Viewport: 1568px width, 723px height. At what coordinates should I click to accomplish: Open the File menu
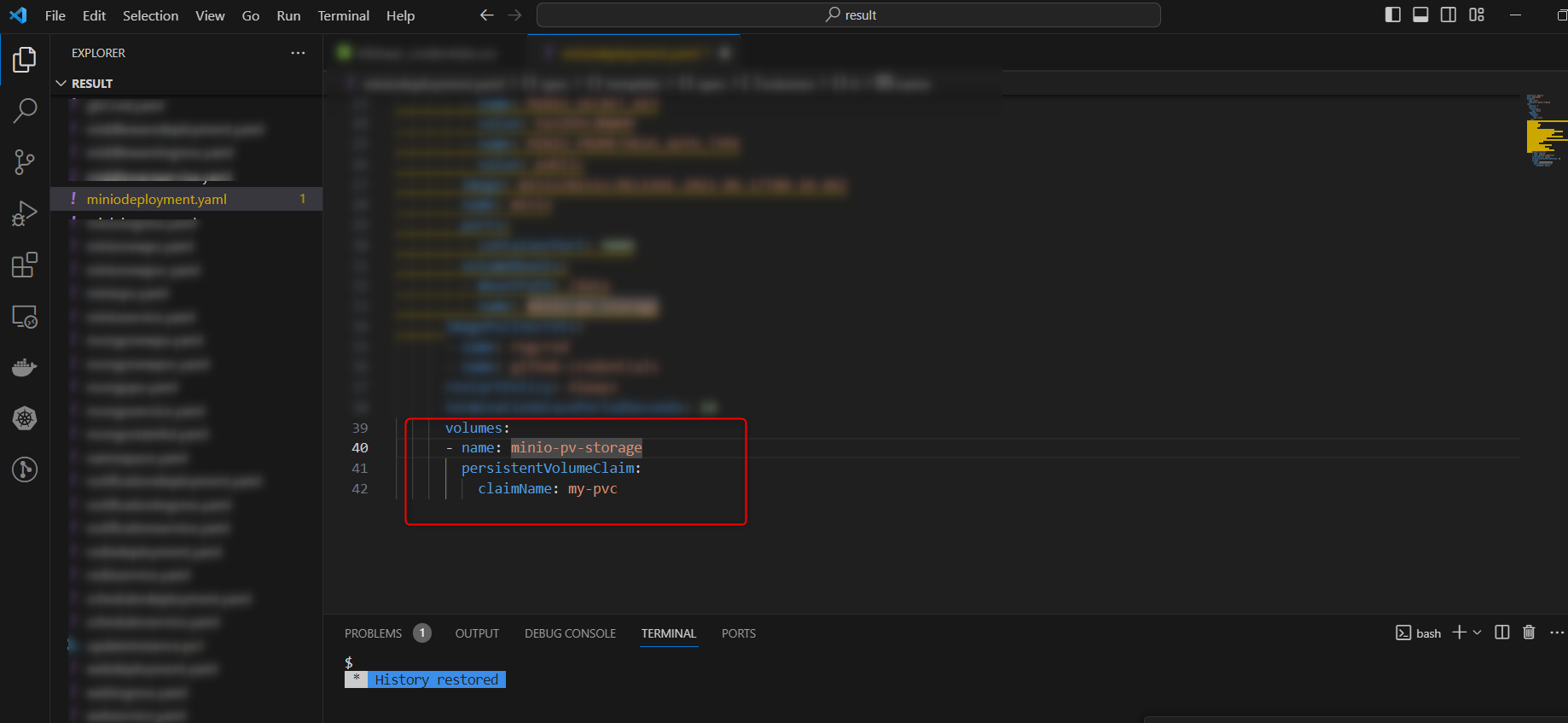click(x=55, y=15)
